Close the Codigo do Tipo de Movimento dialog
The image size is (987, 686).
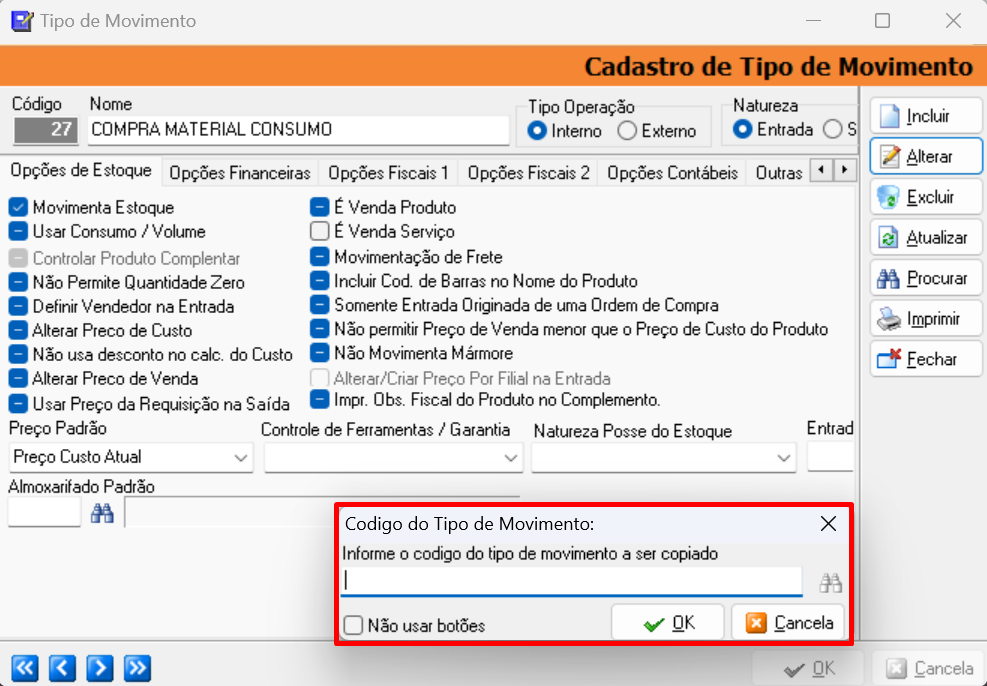pos(828,524)
